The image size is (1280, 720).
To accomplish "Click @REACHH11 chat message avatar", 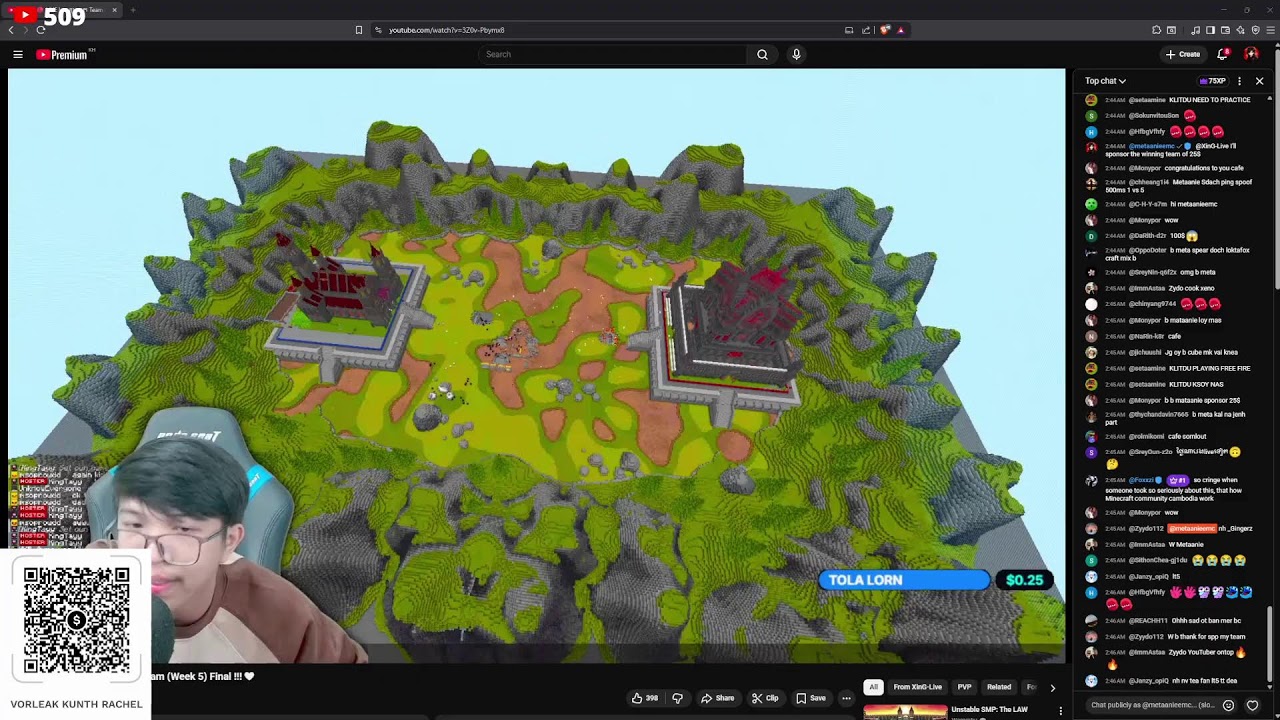I will (1091, 620).
